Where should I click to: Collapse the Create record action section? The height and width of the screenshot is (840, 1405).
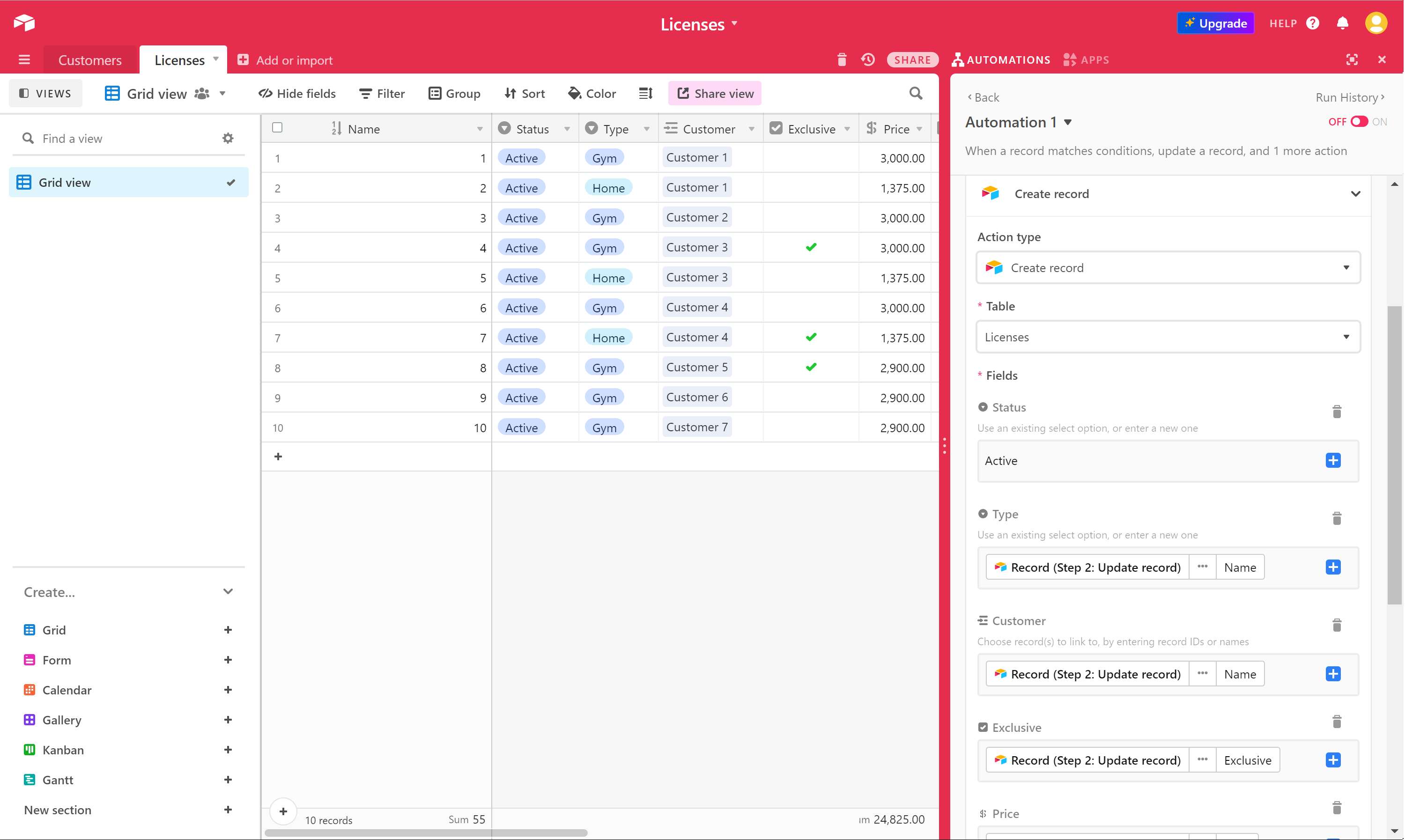pos(1355,193)
